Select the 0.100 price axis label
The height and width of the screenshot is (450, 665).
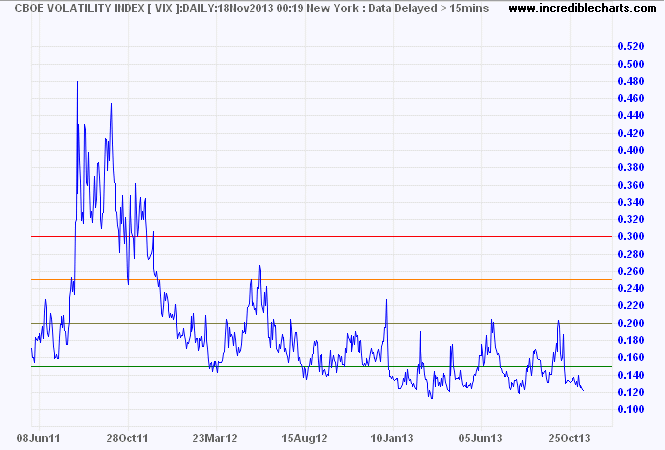pos(631,409)
